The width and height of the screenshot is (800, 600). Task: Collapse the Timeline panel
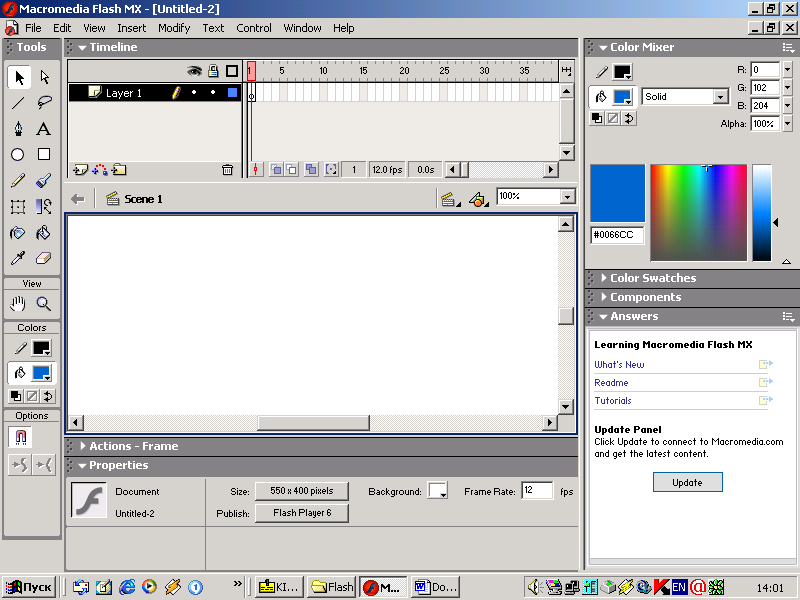tap(82, 47)
